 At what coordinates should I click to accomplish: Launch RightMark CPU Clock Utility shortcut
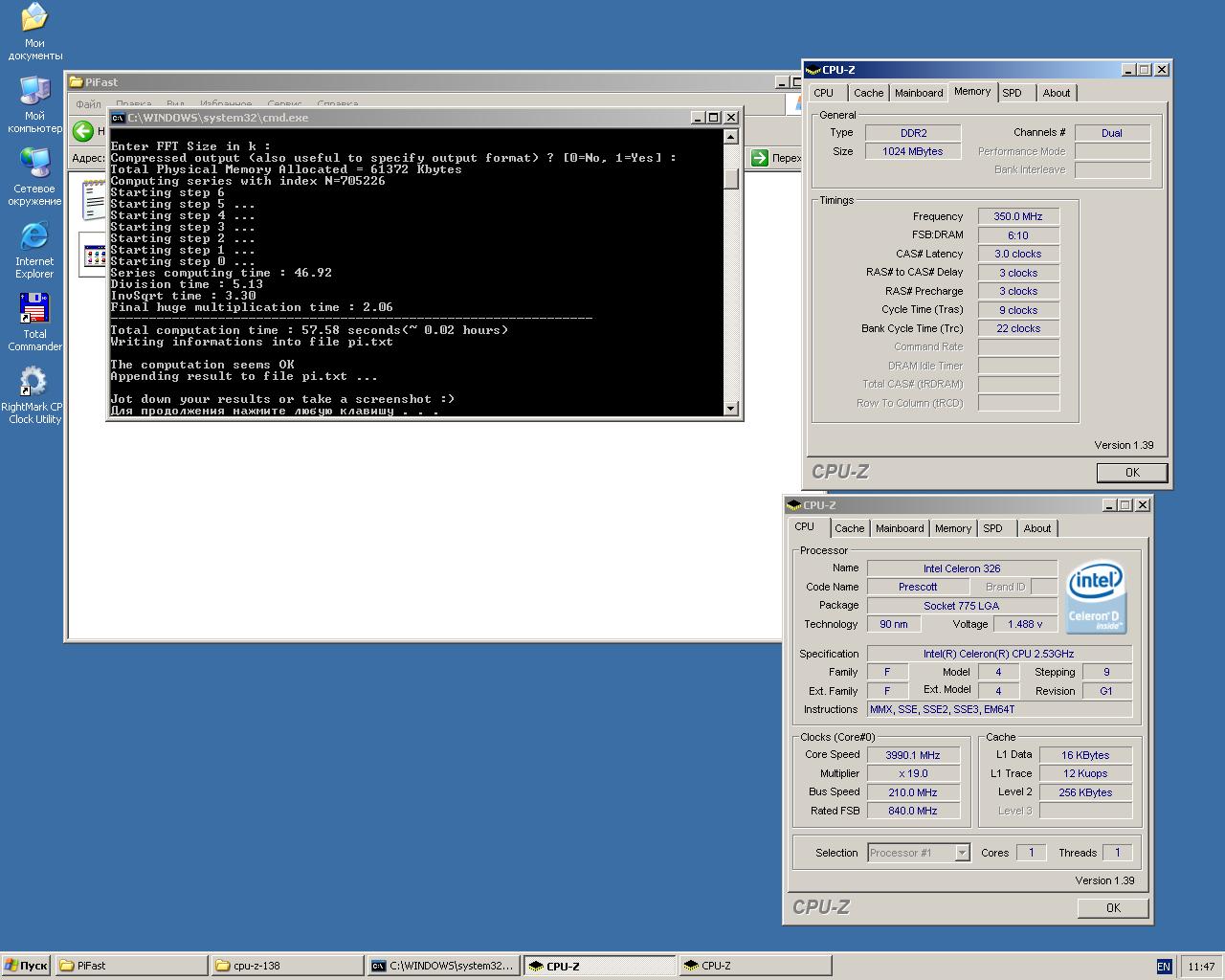click(32, 394)
